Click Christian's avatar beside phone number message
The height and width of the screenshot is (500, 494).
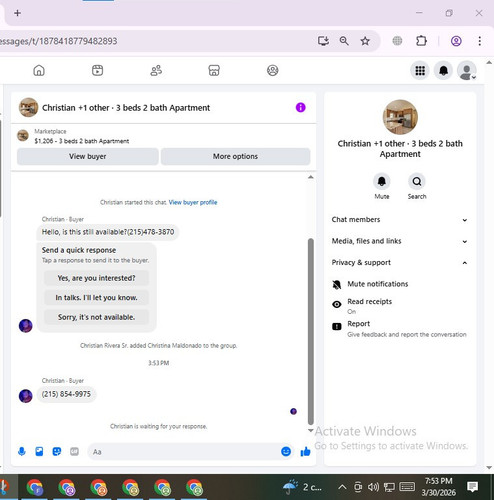(x=26, y=396)
